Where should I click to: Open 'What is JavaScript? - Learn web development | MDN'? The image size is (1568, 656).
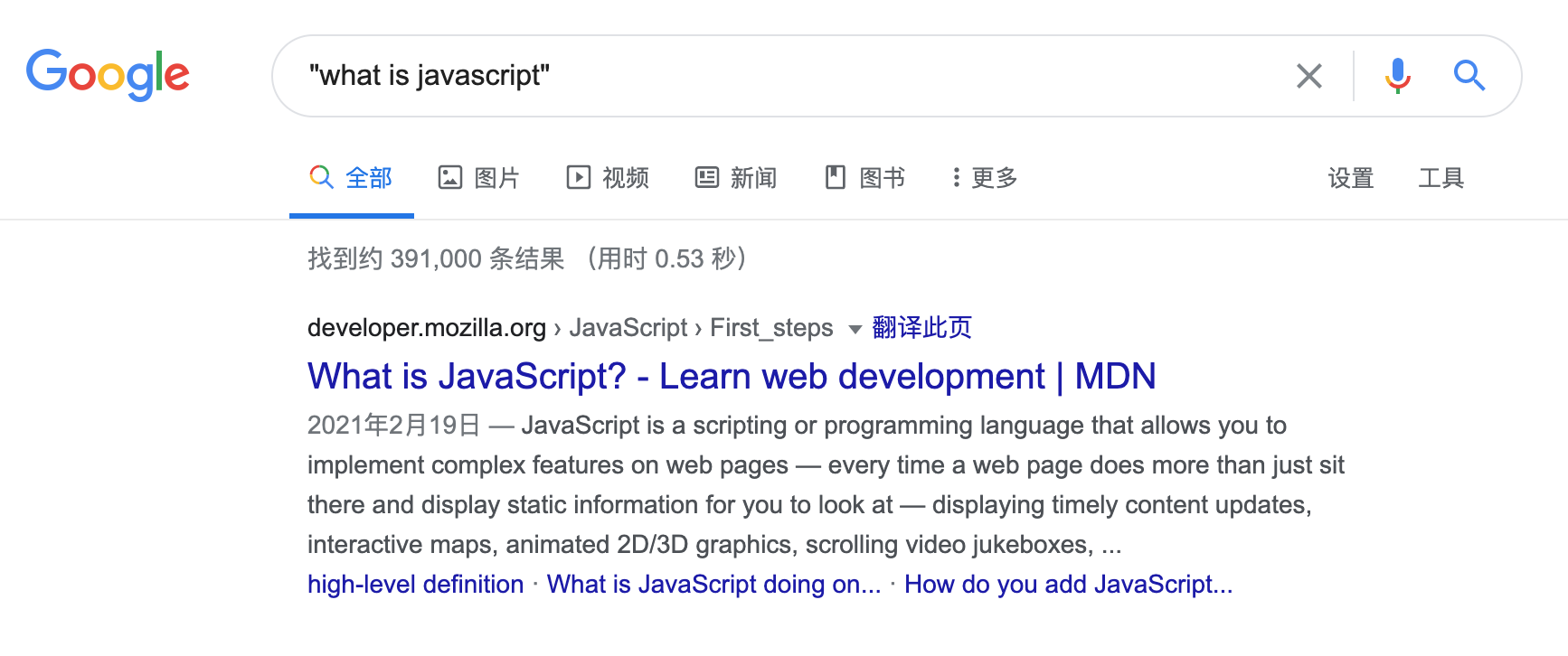point(732,376)
